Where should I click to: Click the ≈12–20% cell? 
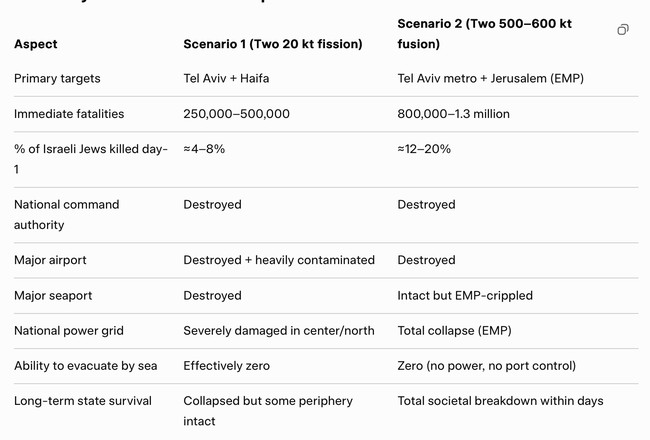tap(424, 149)
